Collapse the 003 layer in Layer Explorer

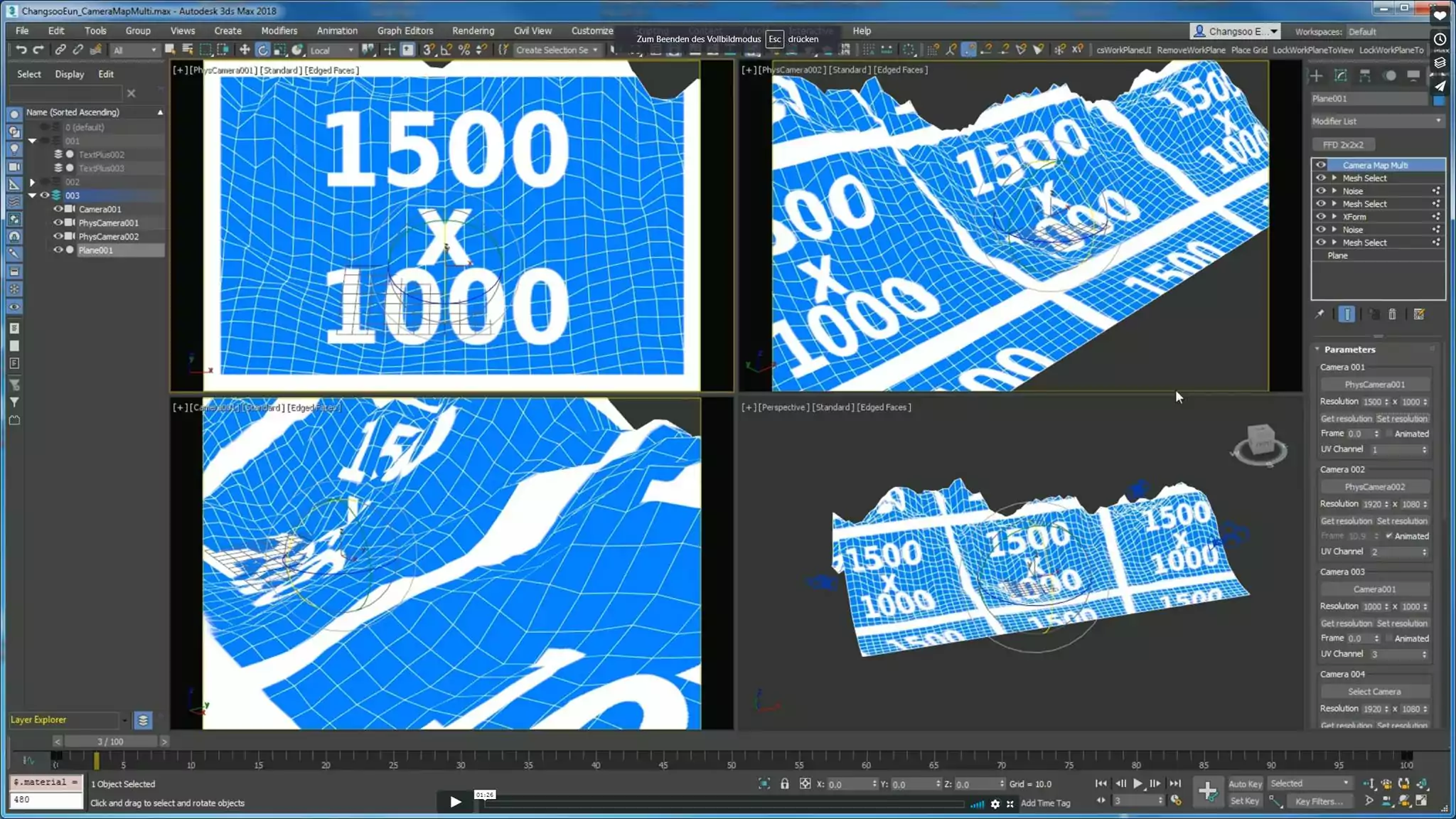click(32, 196)
